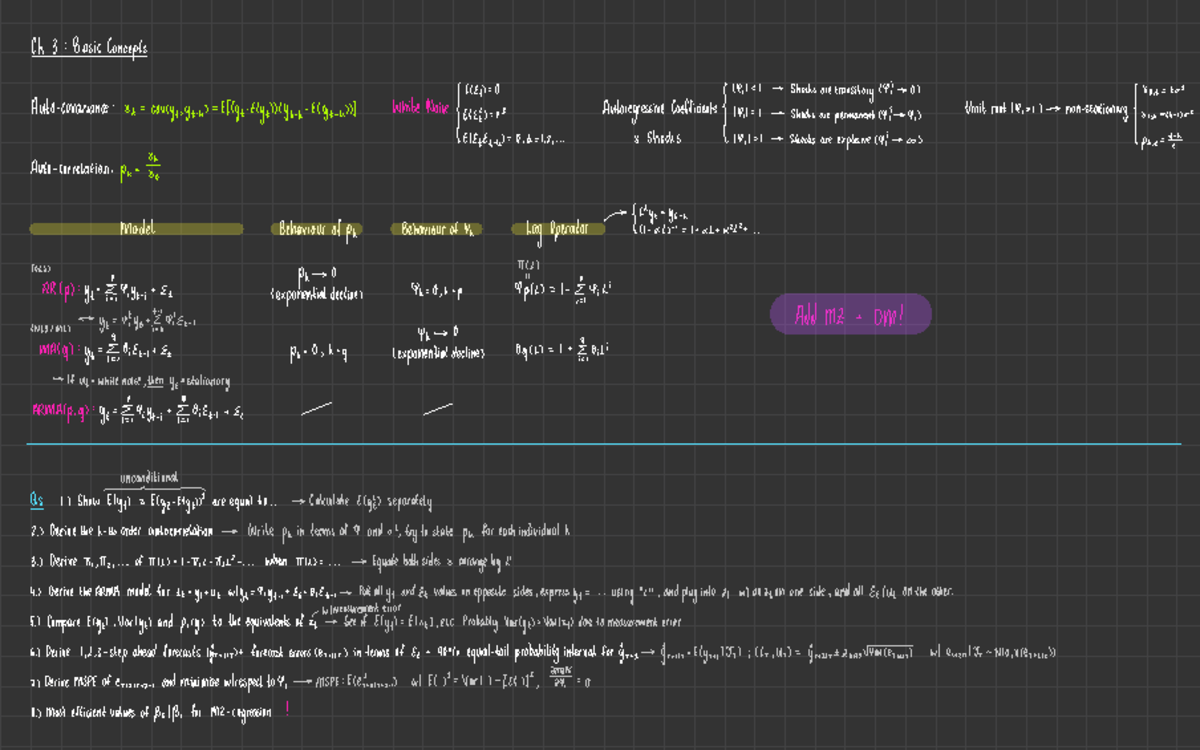This screenshot has width=1200, height=750.
Task: Click the highlighted "Model" column header
Action: [137, 228]
